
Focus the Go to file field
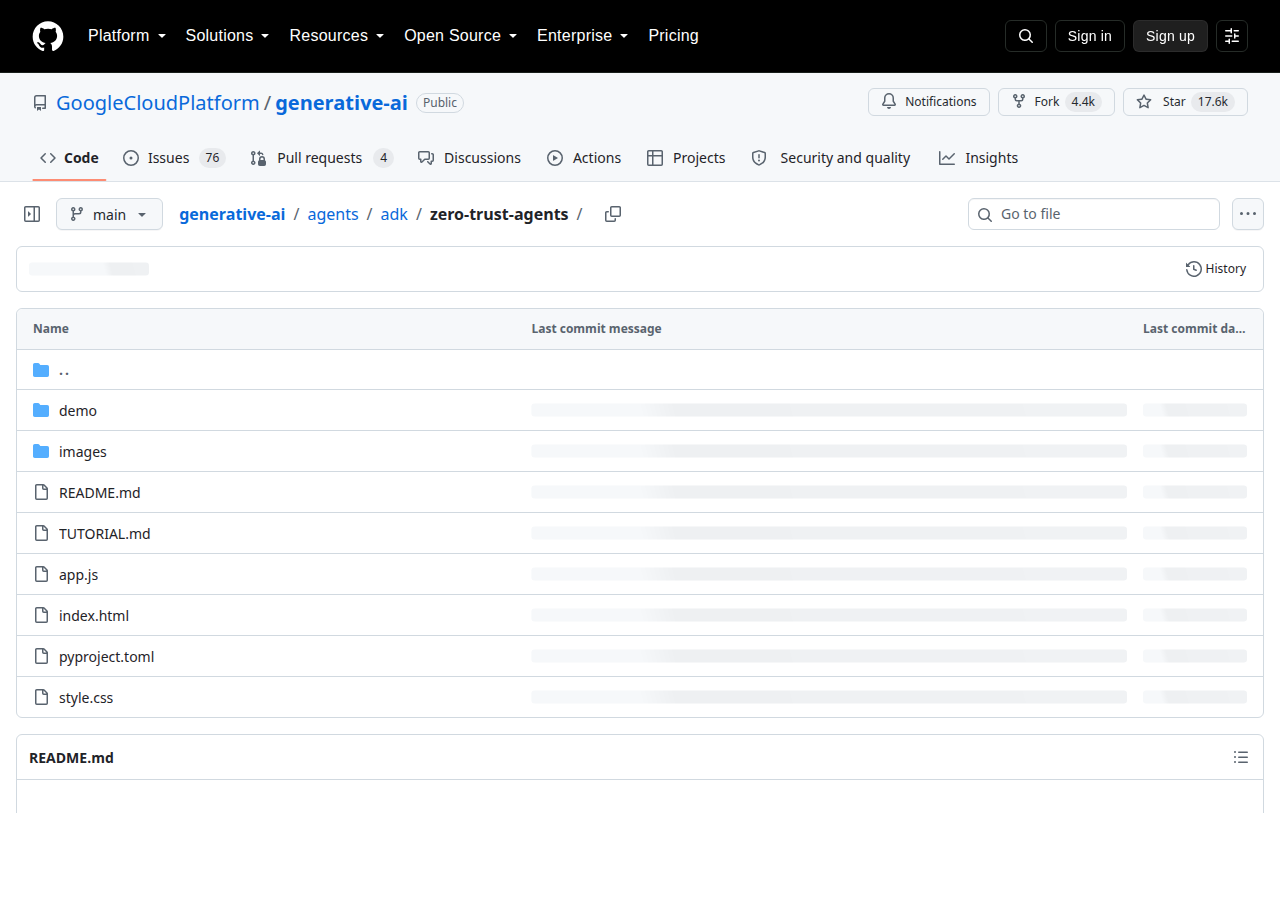pyautogui.click(x=1094, y=214)
